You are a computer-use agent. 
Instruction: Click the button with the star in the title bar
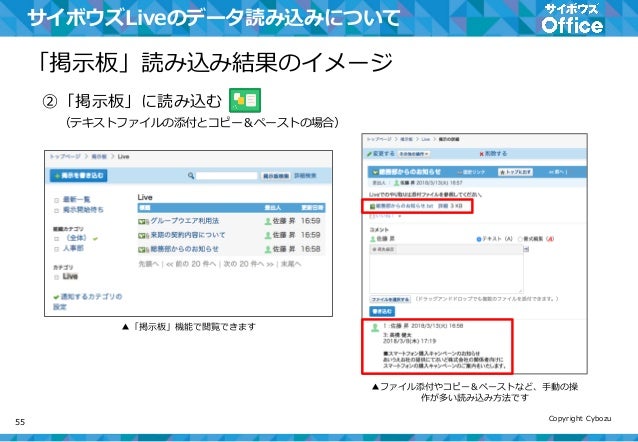(516, 173)
